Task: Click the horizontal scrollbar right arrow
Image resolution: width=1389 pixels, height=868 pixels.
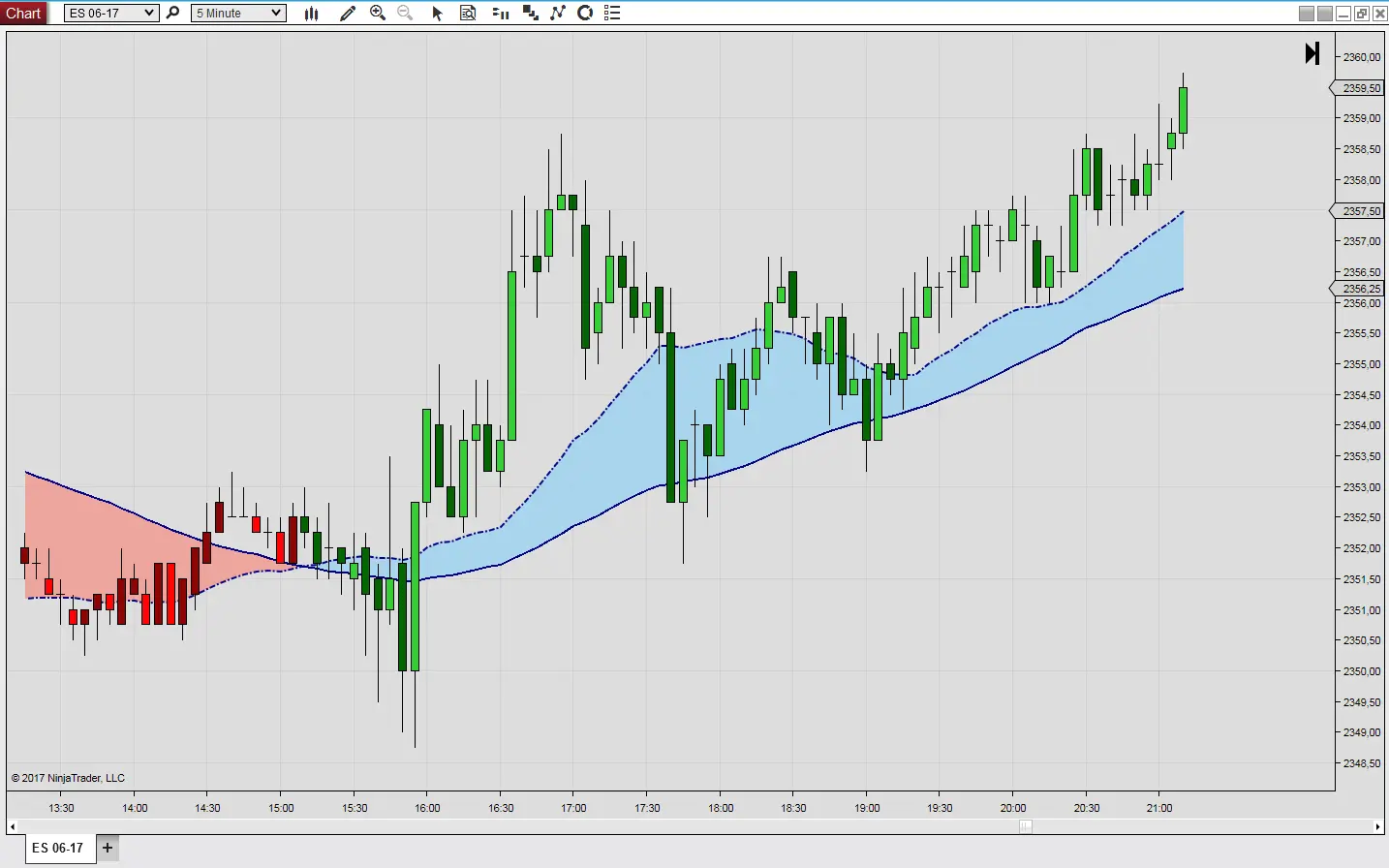Action: [x=1377, y=826]
